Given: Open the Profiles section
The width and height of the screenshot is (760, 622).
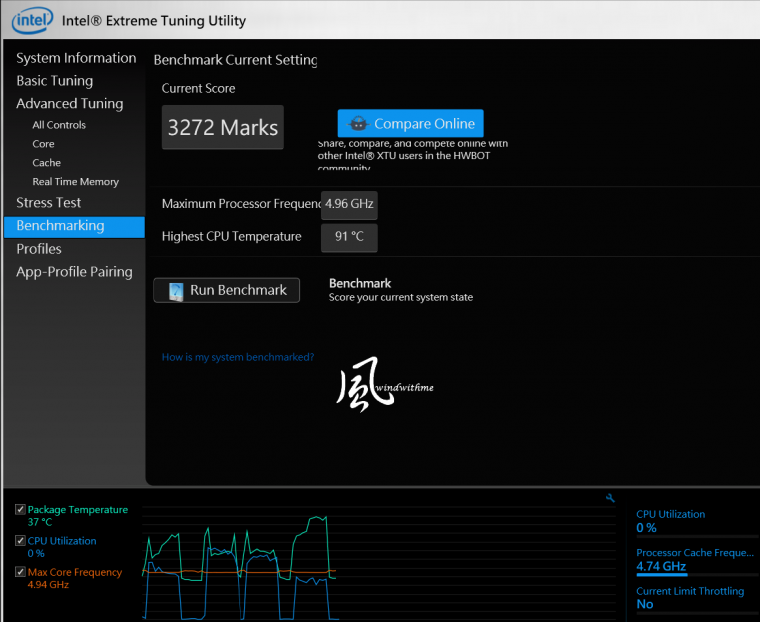Looking at the screenshot, I should [39, 249].
